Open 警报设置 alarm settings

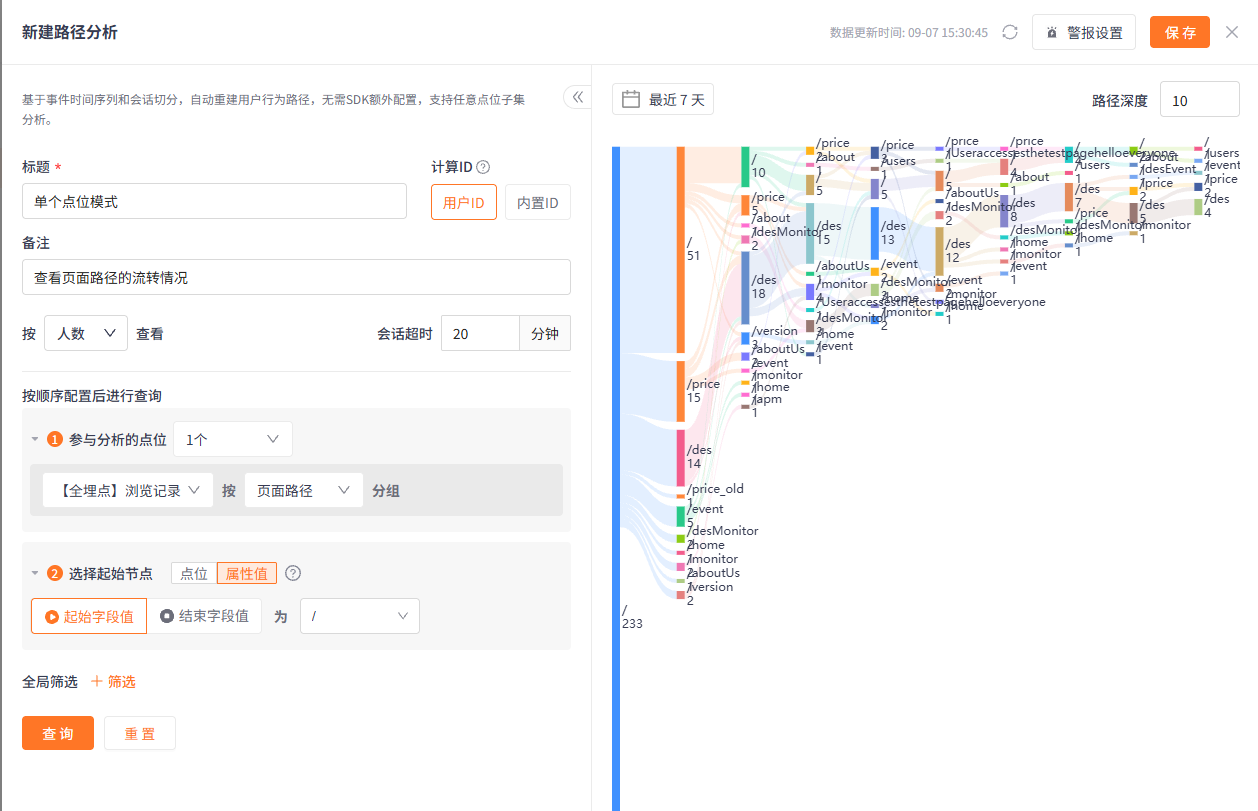1084,32
